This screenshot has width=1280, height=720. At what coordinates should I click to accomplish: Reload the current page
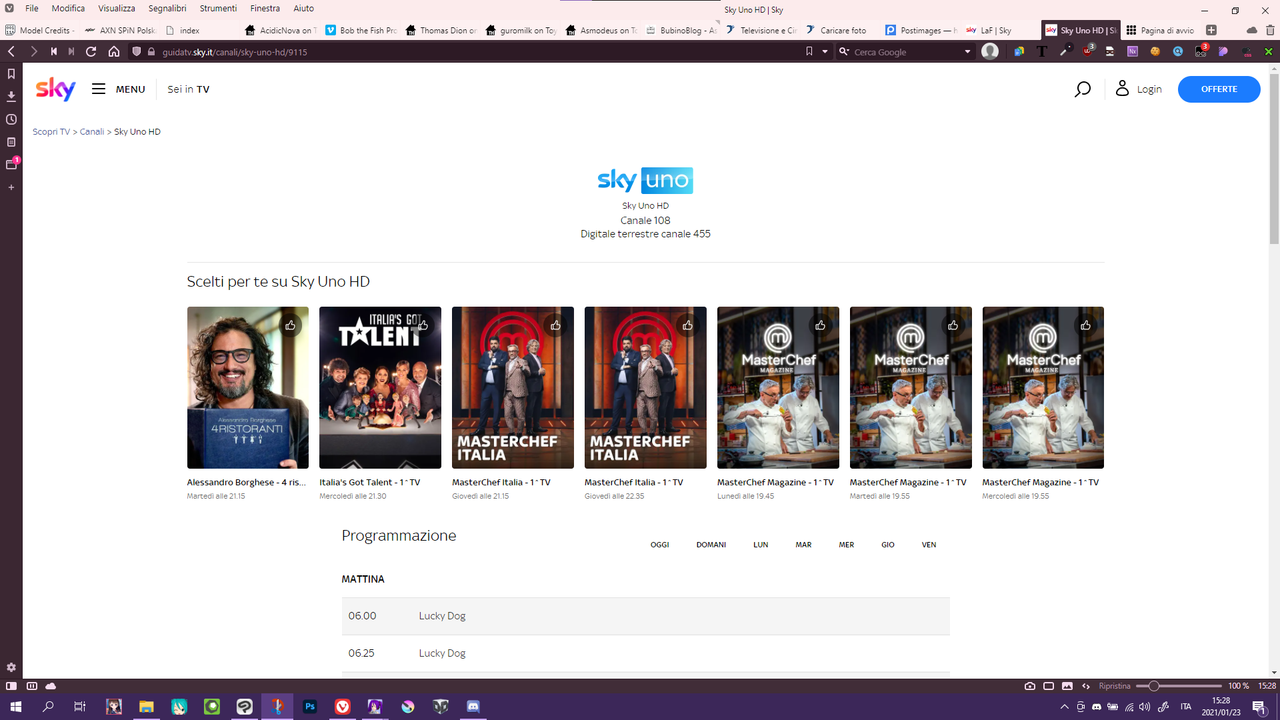pos(91,51)
